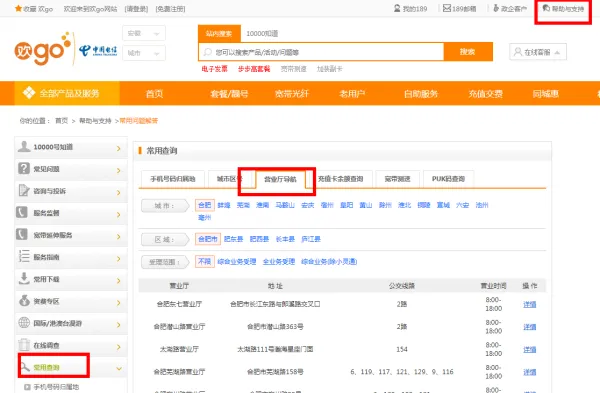Open 帮助与支持 chat bubble icon
Viewport: 600px width, 393px height.
point(546,8)
